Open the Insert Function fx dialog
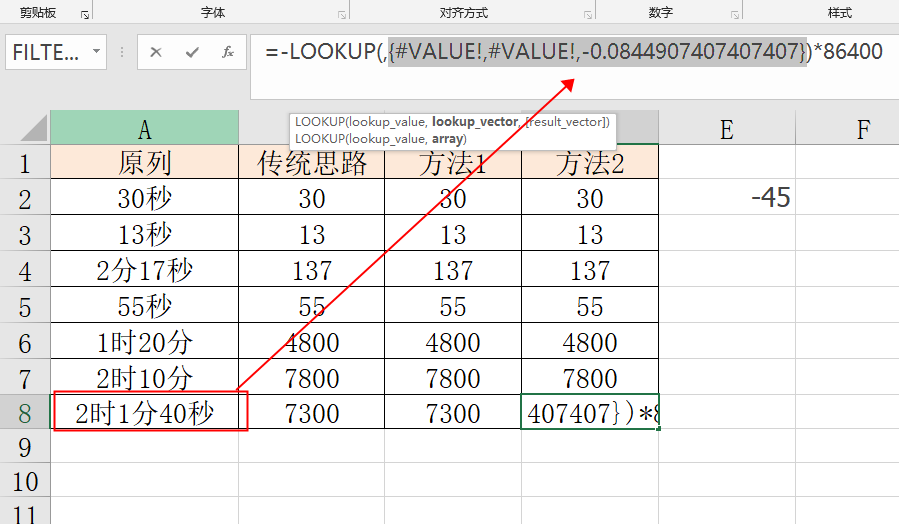The width and height of the screenshot is (899, 524). click(228, 52)
